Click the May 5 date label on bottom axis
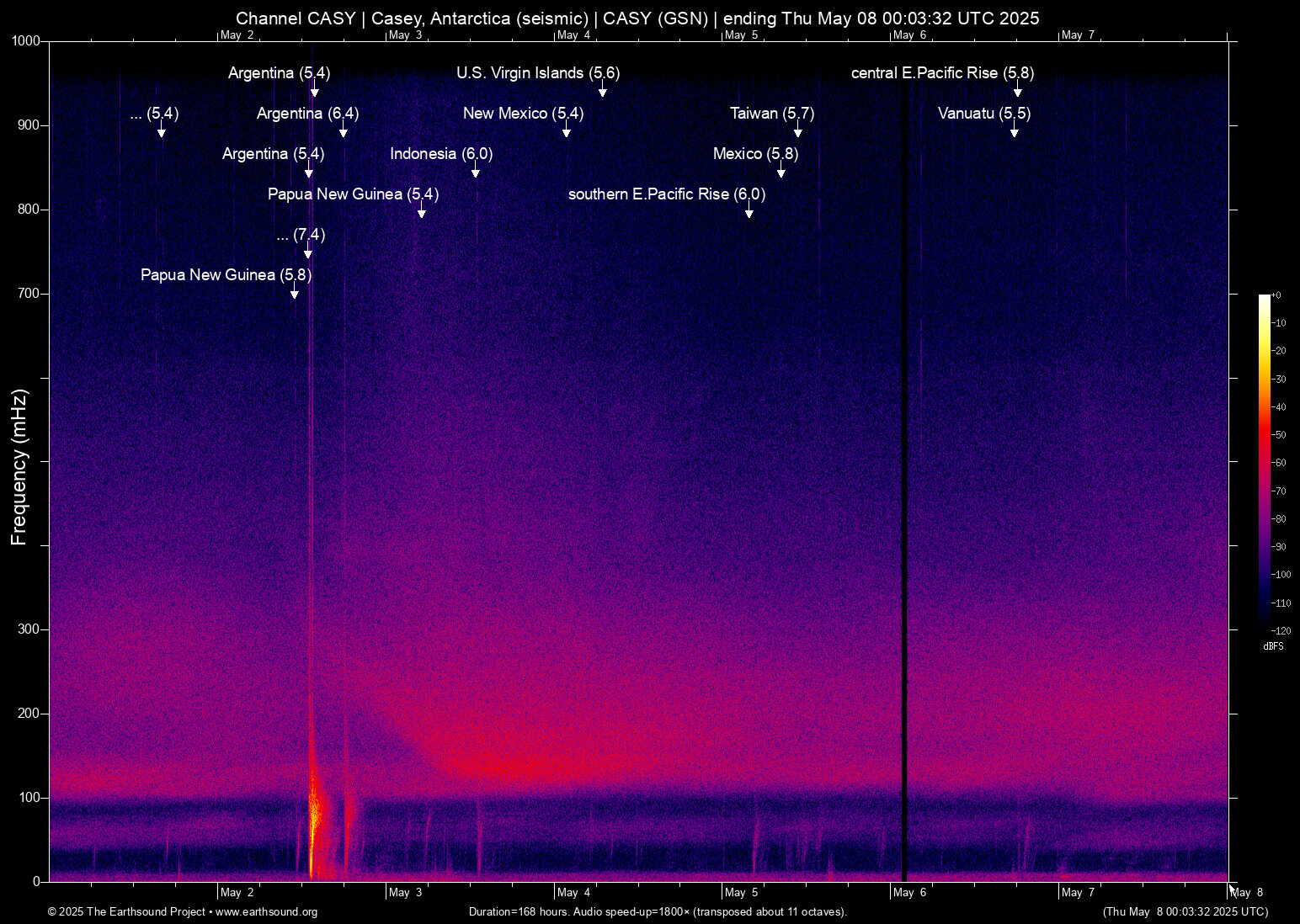 click(741, 892)
